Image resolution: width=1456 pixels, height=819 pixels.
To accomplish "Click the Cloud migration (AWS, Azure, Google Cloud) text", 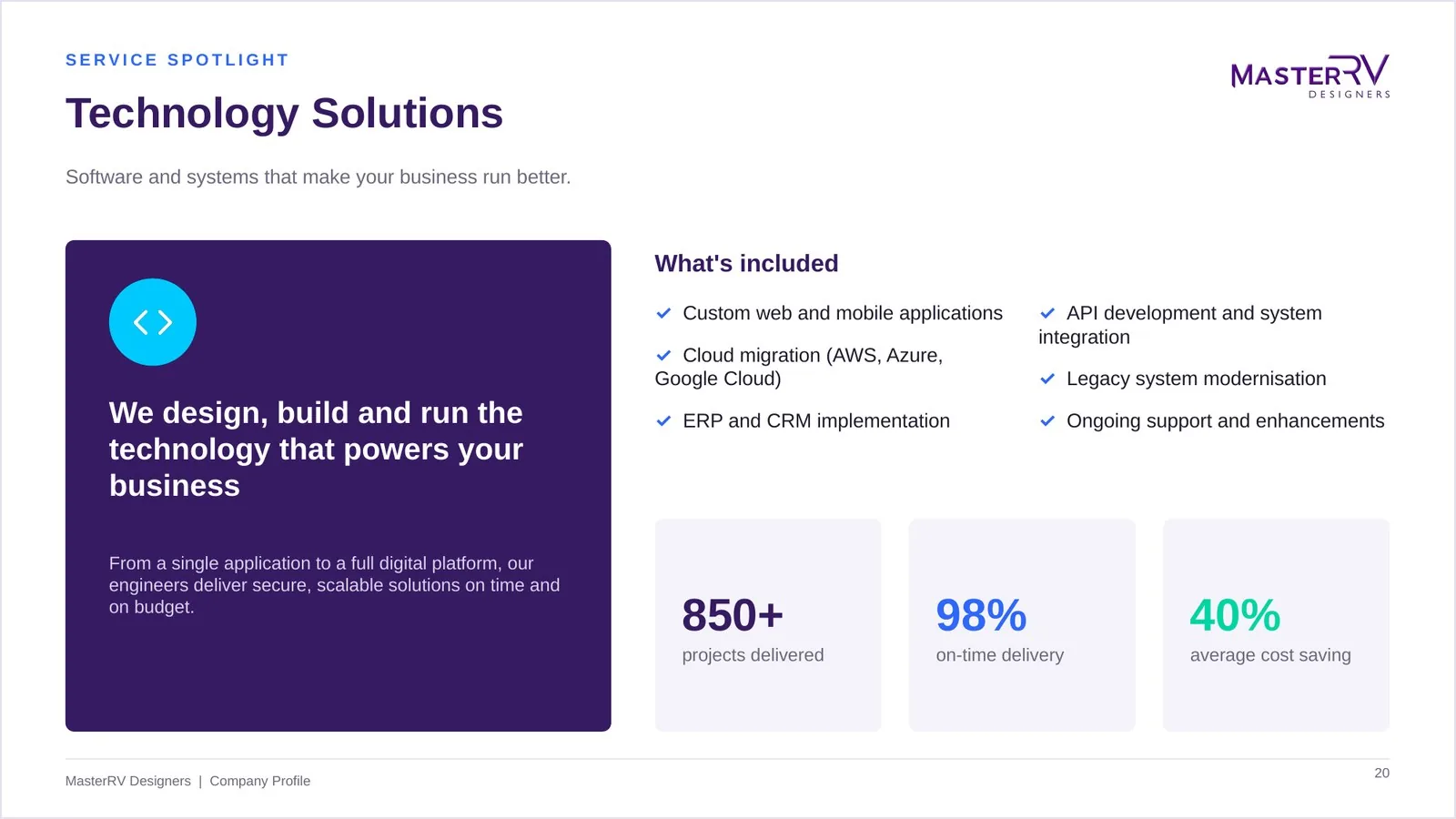I will [x=799, y=367].
